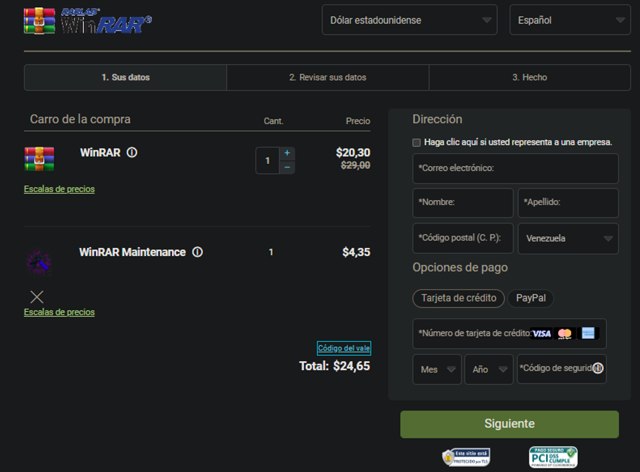Click the TLS protected site badge
Screen dimensions: 640x472
(x=466, y=457)
